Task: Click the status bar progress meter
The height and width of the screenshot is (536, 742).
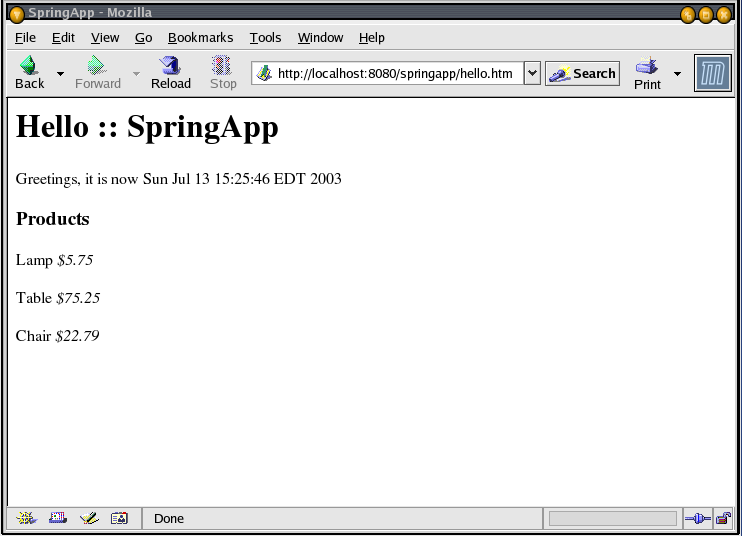Action: [612, 518]
